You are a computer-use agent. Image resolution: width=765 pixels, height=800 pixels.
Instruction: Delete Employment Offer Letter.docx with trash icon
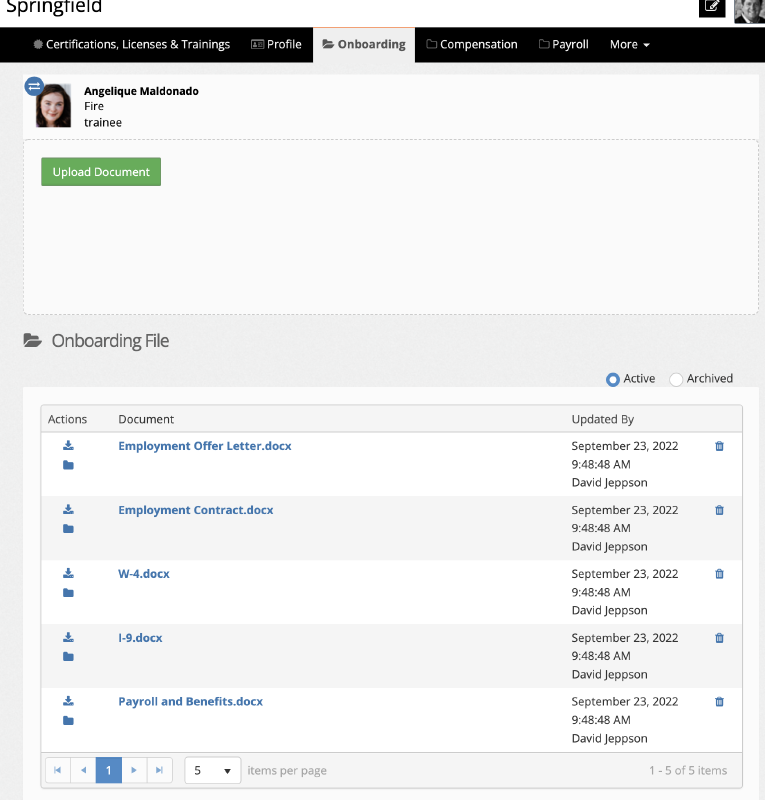pos(719,446)
